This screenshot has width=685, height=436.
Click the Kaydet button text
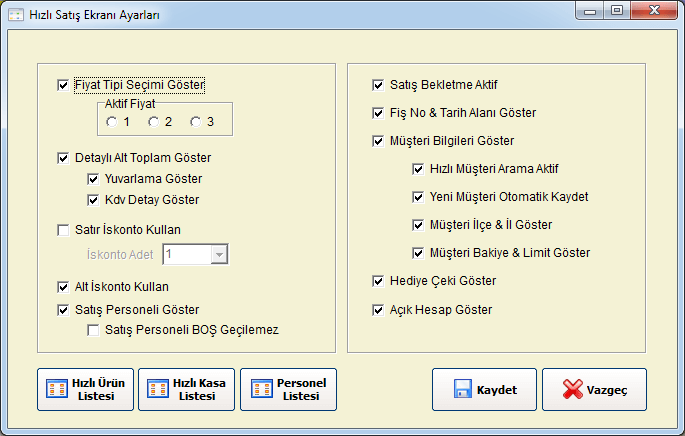click(497, 390)
